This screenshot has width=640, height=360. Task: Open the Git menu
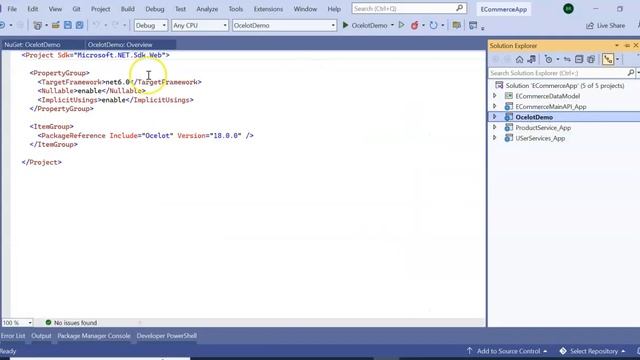pyautogui.click(x=76, y=9)
